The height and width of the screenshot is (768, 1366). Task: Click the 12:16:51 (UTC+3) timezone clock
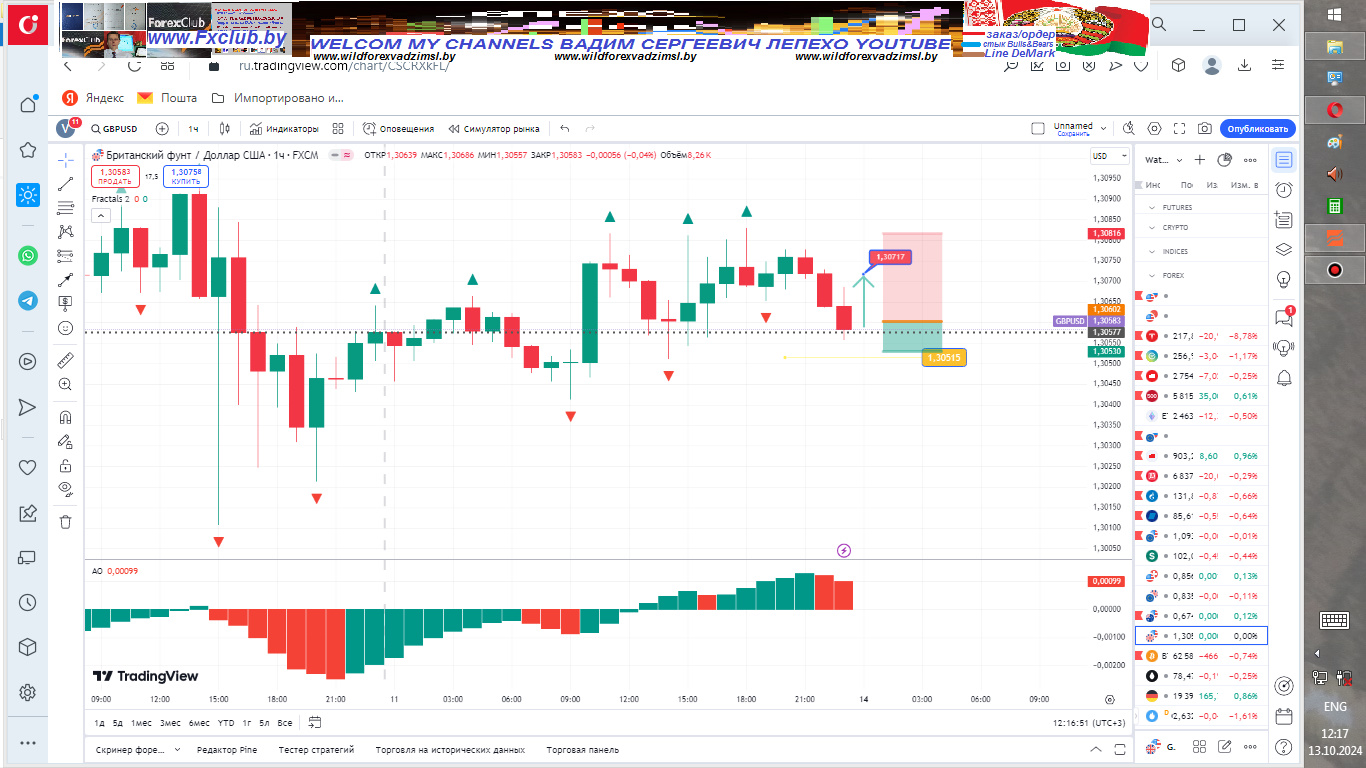pos(1089,722)
